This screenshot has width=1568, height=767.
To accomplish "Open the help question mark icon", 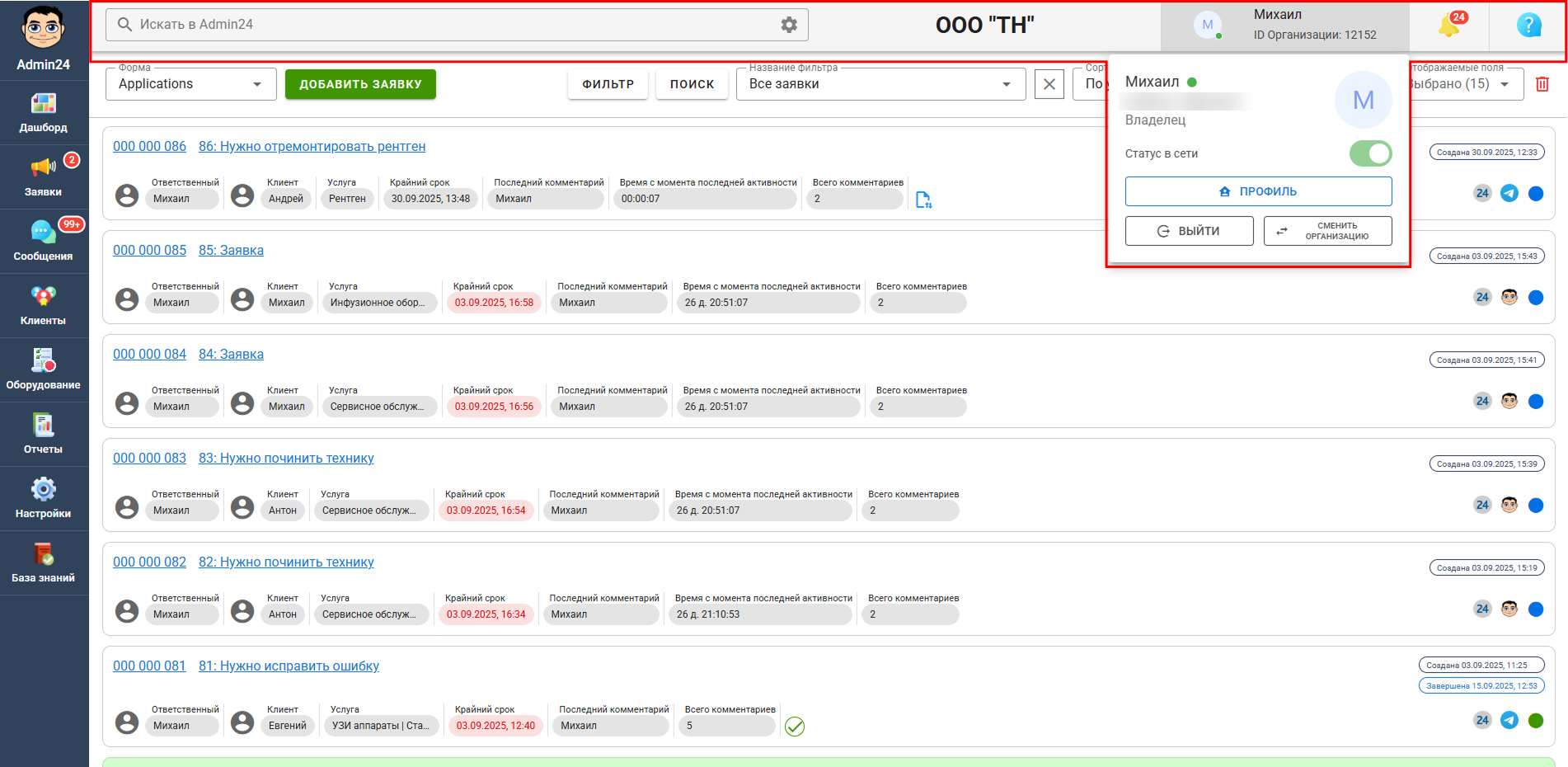I will (1528, 25).
